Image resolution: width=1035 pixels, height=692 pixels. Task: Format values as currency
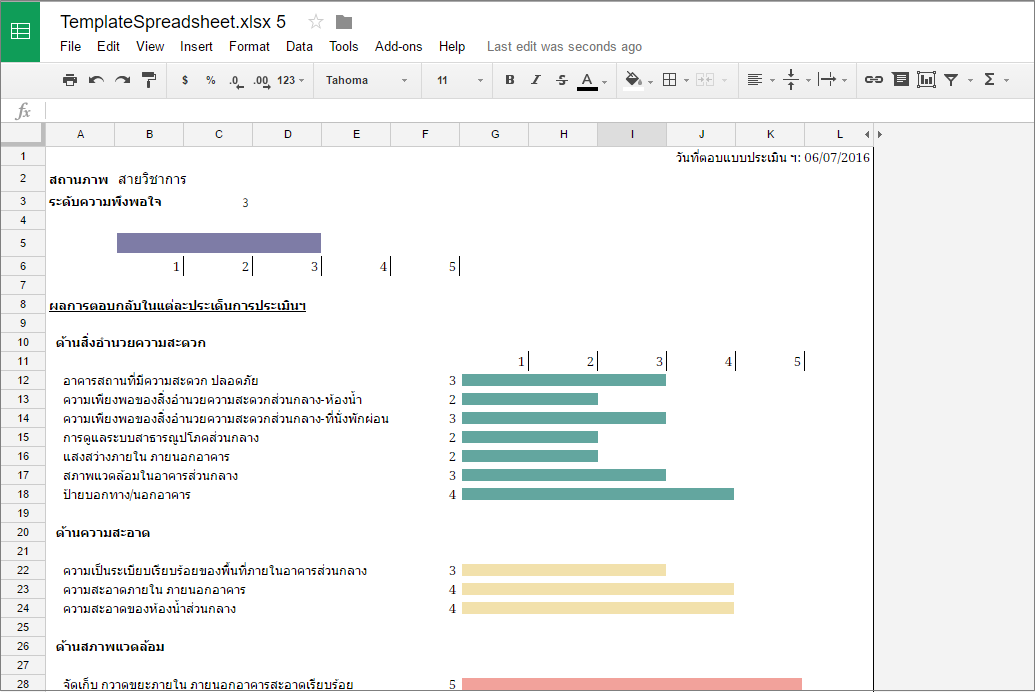click(183, 79)
